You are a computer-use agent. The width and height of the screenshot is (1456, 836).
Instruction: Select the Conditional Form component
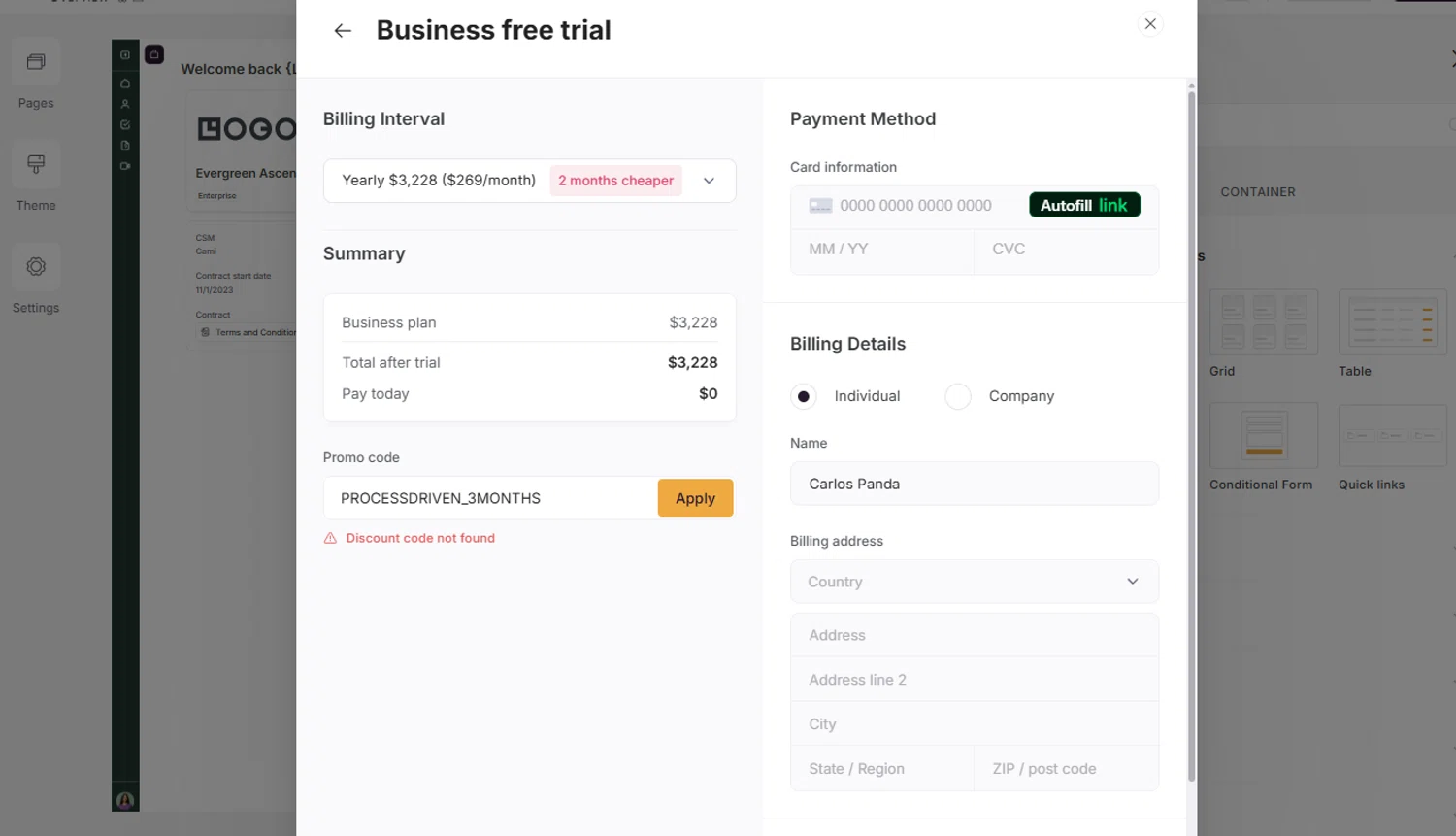pos(1264,448)
